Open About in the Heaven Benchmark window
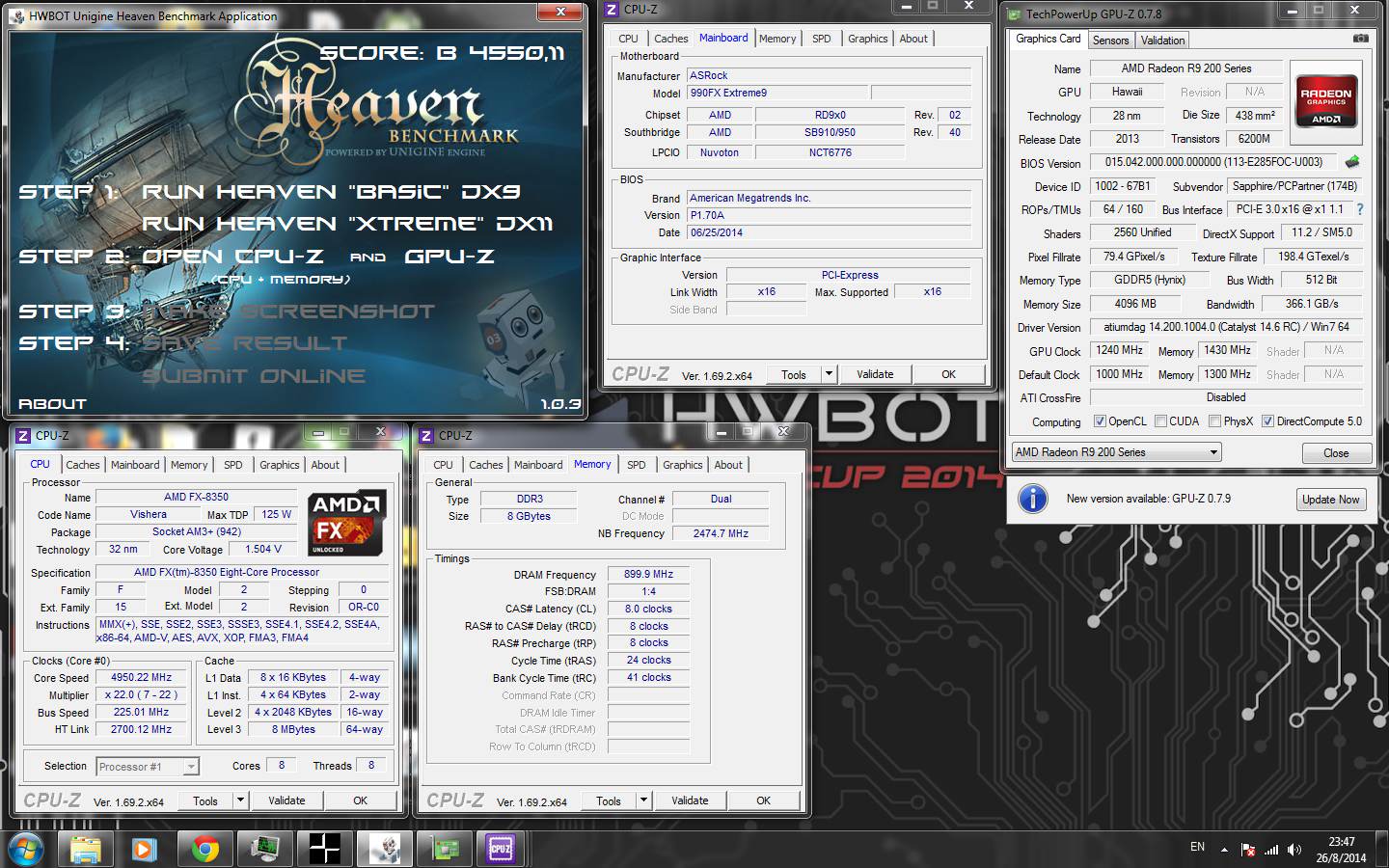 point(52,404)
